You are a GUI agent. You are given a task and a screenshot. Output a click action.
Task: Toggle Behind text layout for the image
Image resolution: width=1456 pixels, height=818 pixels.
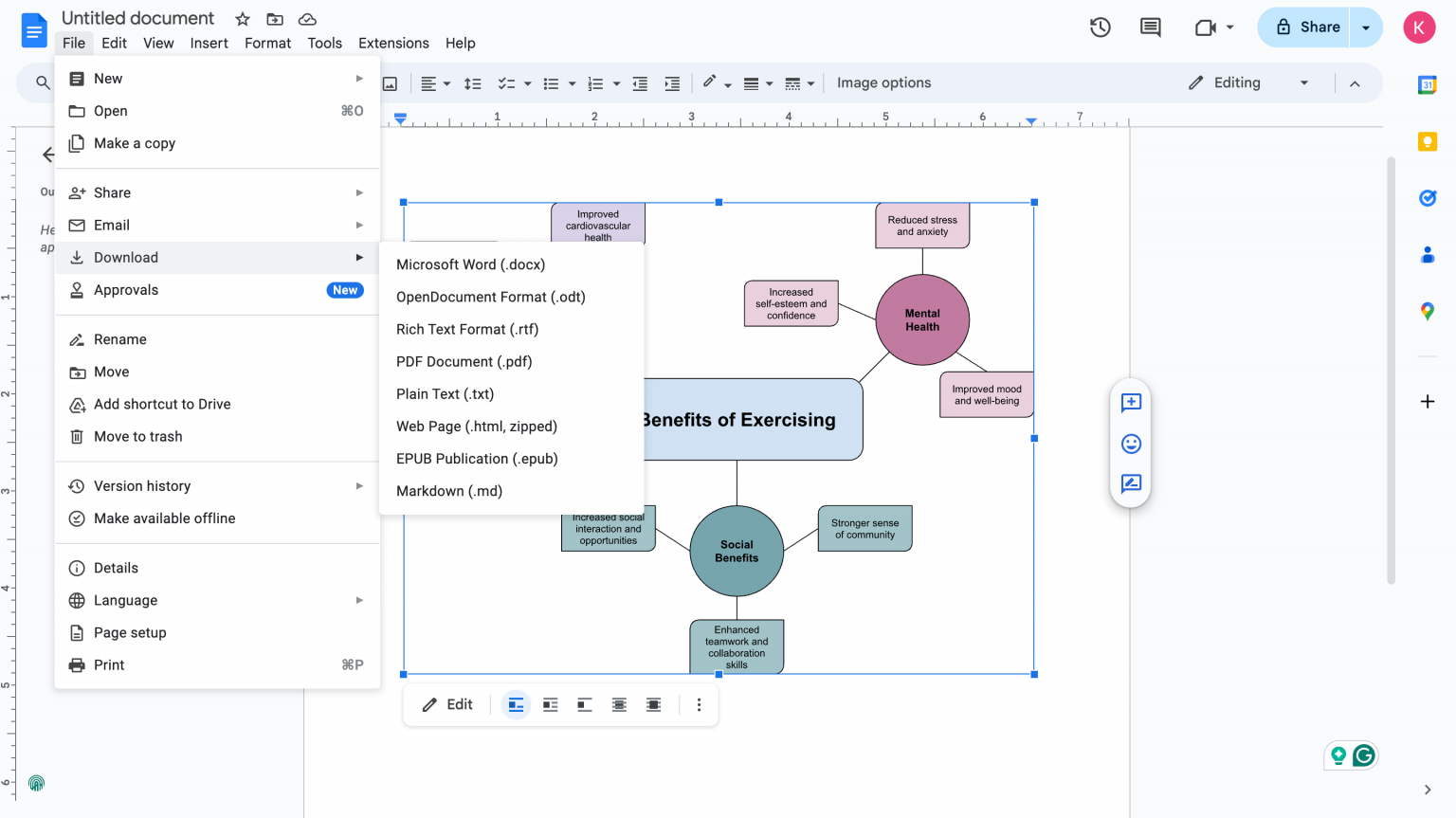(619, 704)
